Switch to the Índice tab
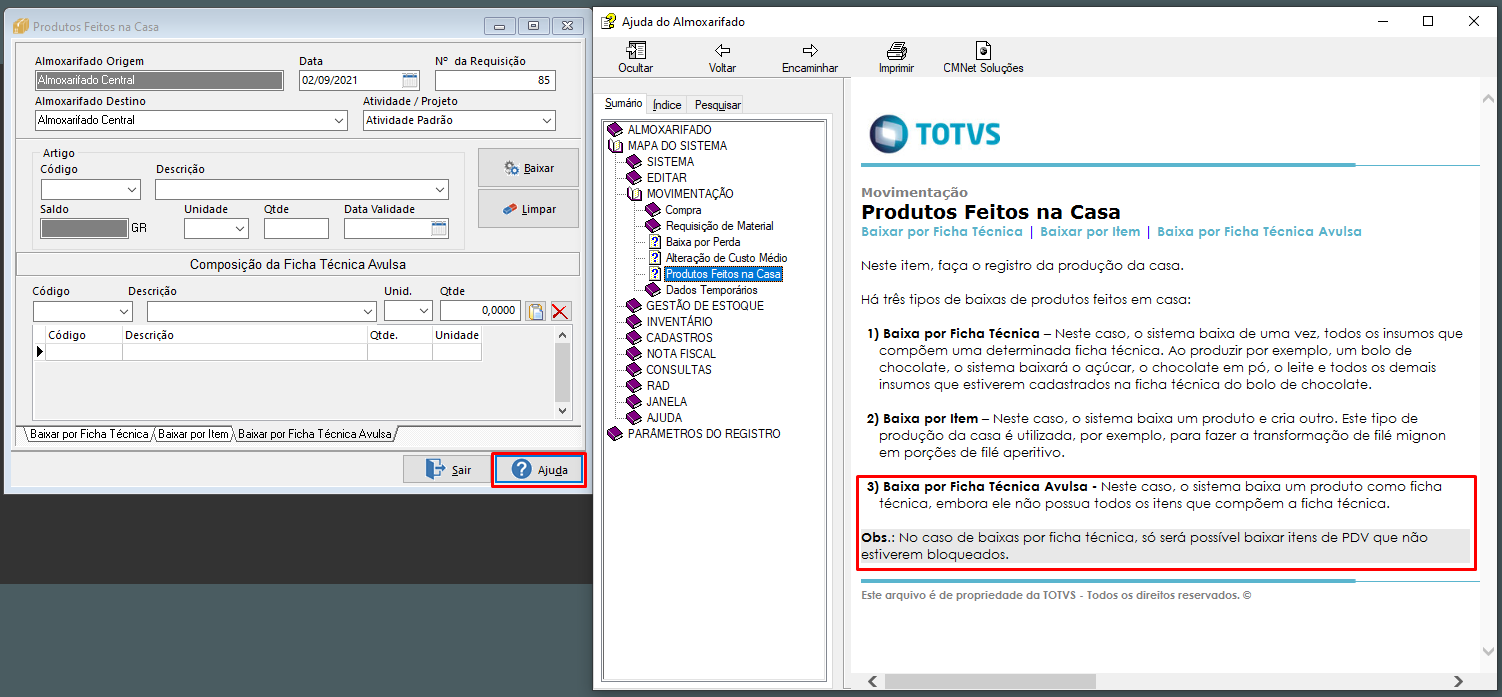Image resolution: width=1502 pixels, height=697 pixels. (x=667, y=104)
